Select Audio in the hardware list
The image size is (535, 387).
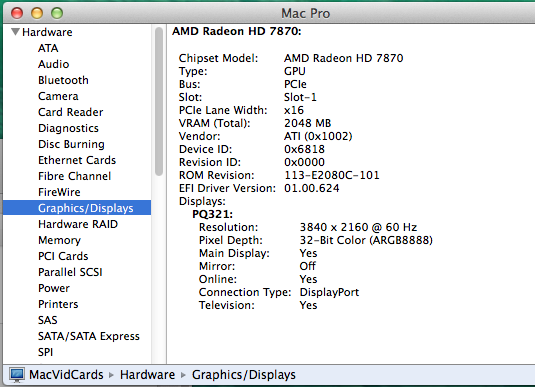click(x=54, y=64)
